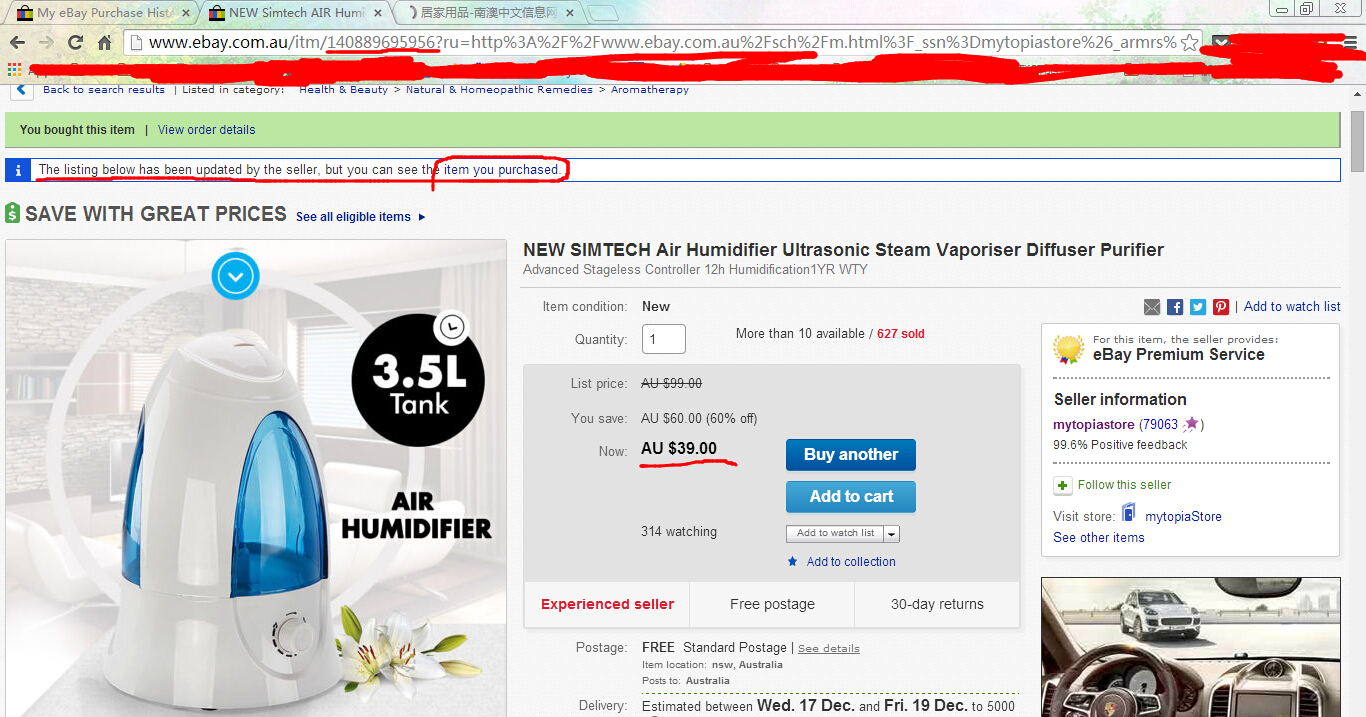
Task: Close the NEW Simtech AIR Humidifier tab
Action: (x=380, y=13)
